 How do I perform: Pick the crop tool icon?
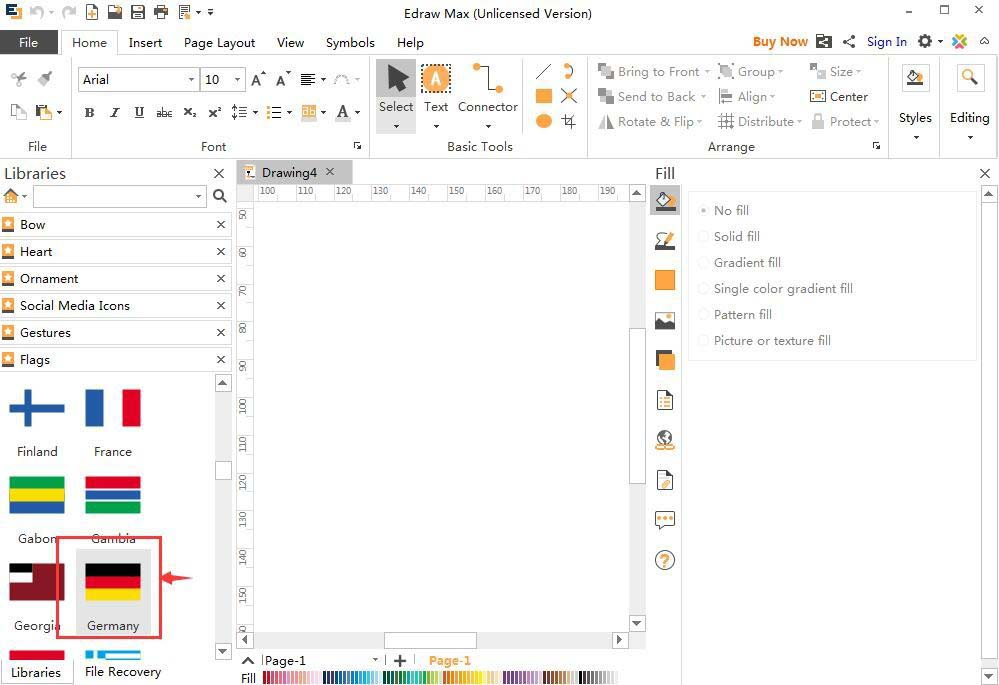(569, 121)
